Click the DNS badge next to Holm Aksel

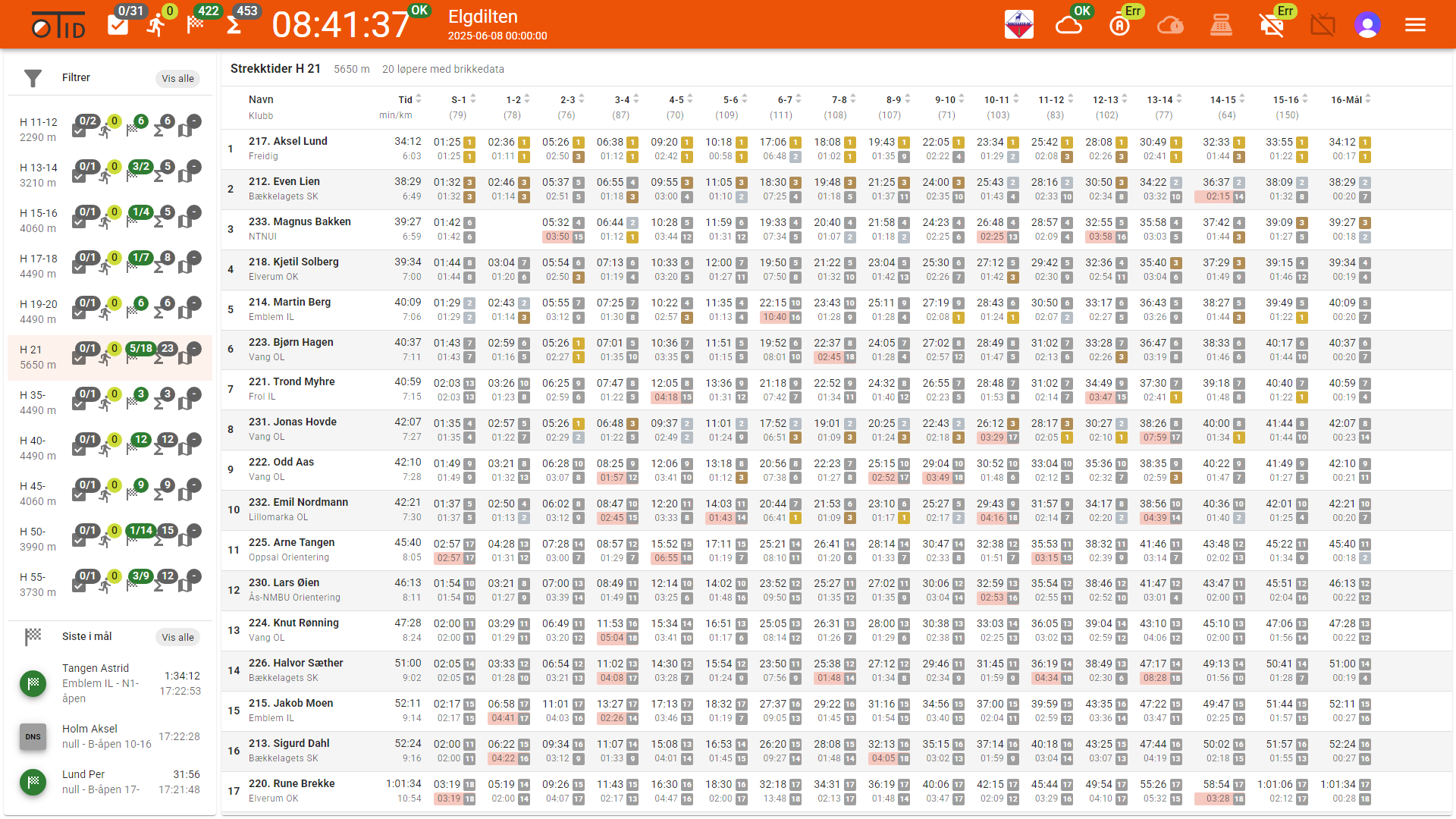coord(33,736)
